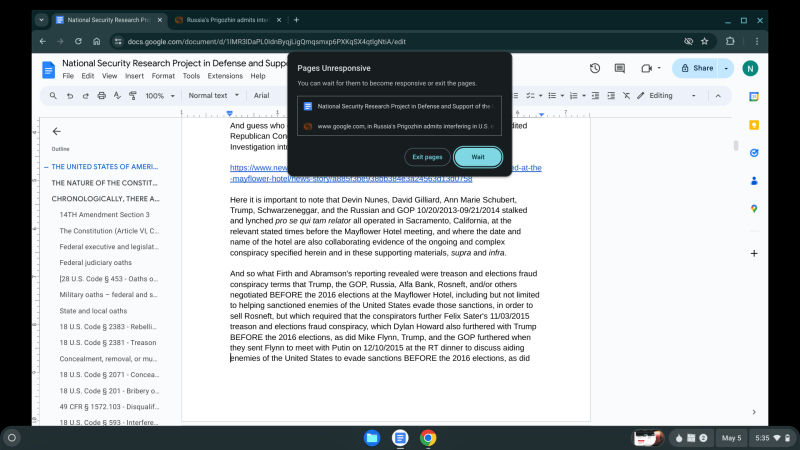Open Google Tasks side panel
The width and height of the screenshot is (800, 450).
coord(754,153)
